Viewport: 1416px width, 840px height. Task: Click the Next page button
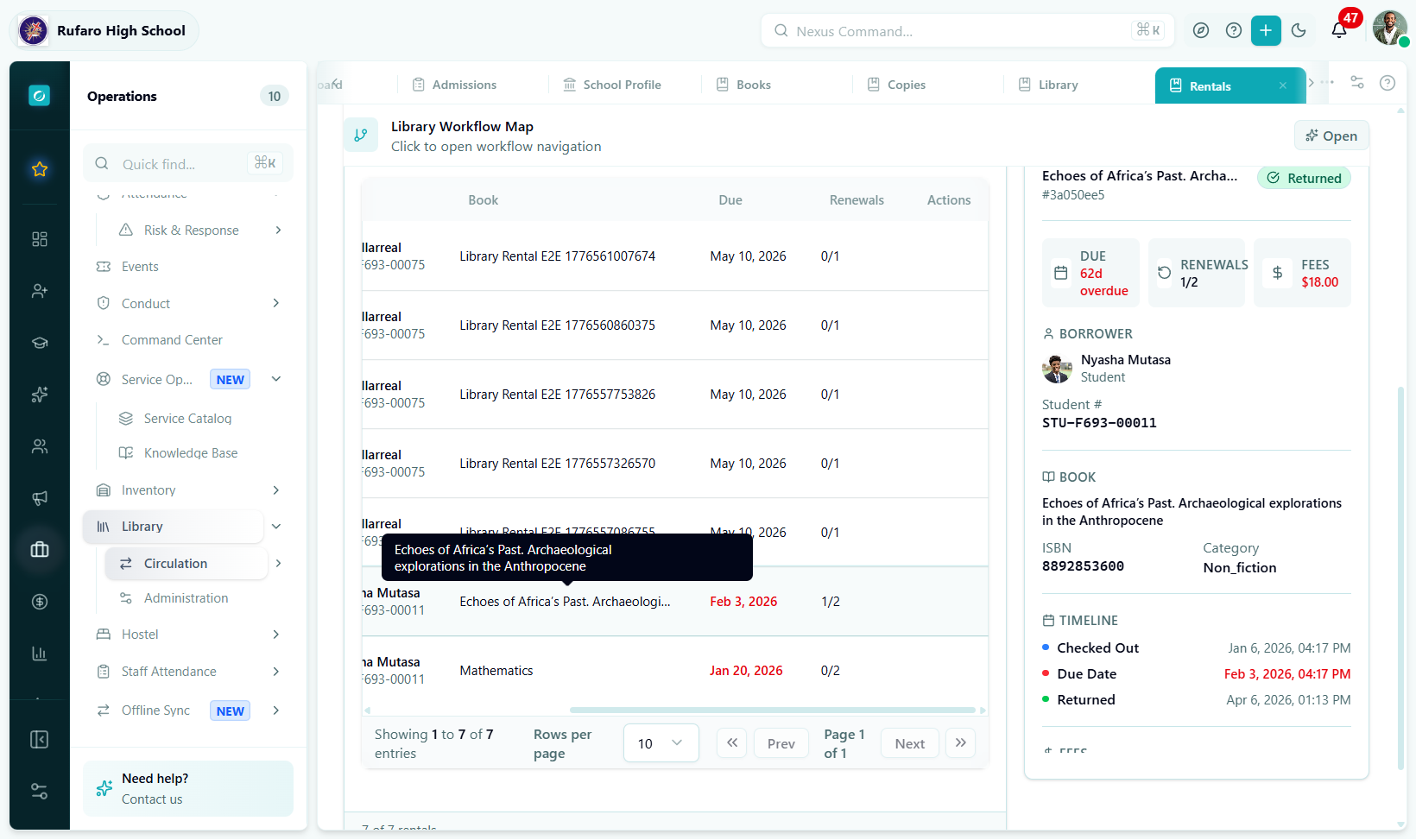click(x=910, y=743)
